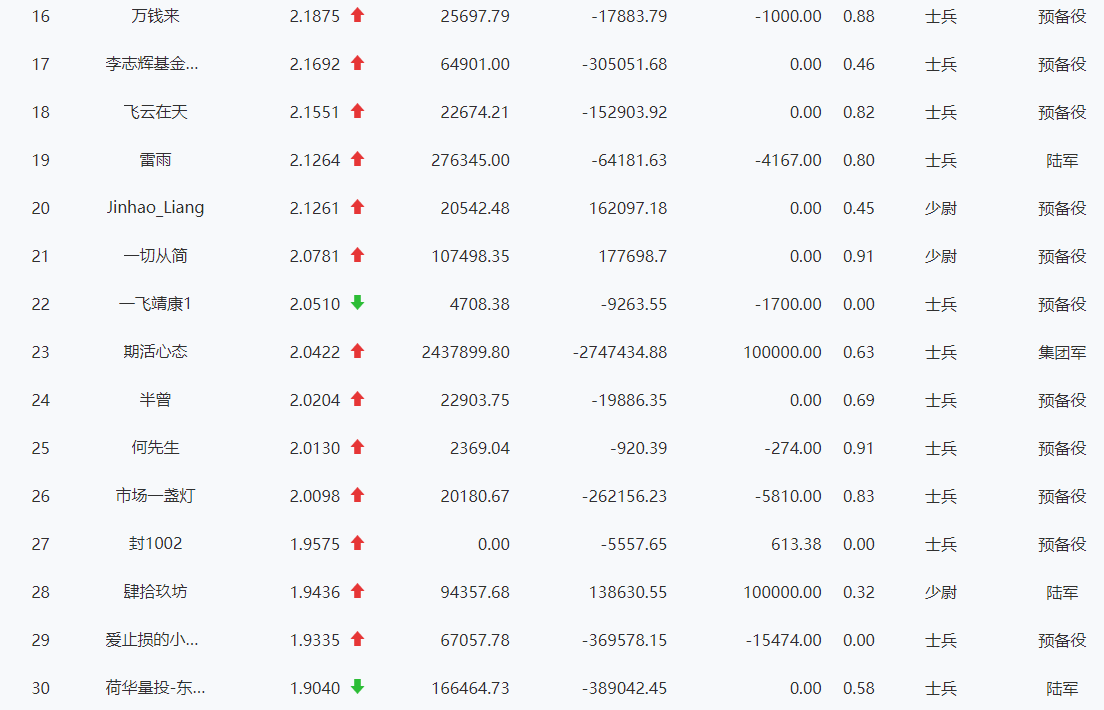Open 肆拾玖坊 trader page
The image size is (1104, 710).
[x=155, y=592]
